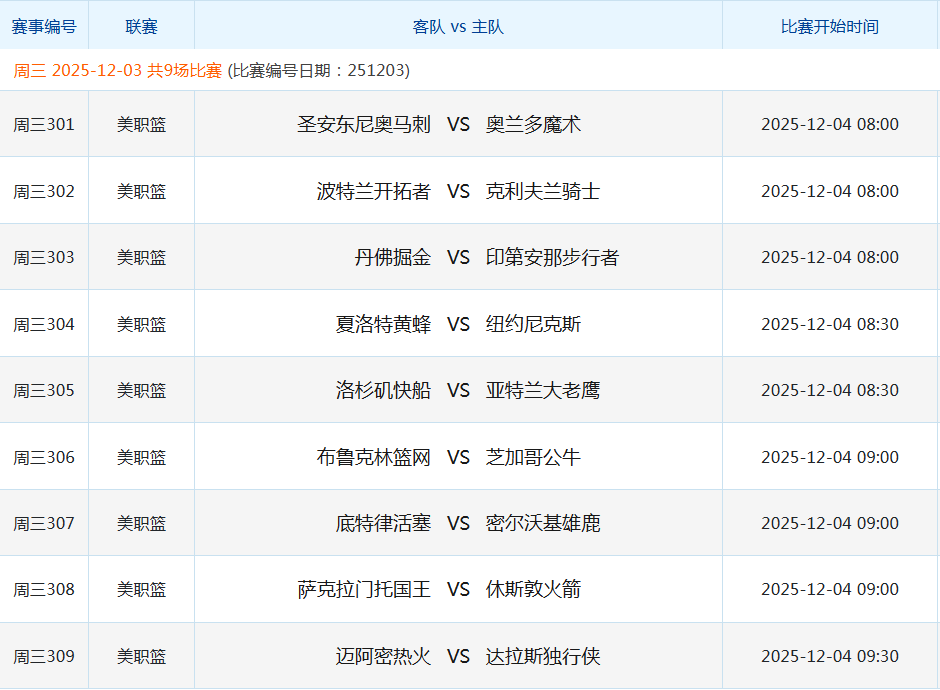
Task: Select match number 周三307
Action: click(44, 523)
